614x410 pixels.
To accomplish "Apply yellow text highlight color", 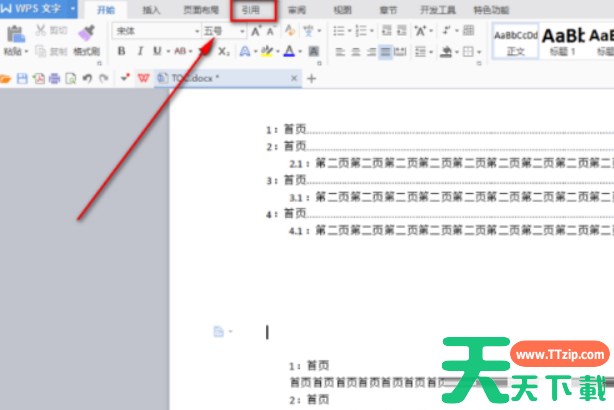I will click(x=267, y=51).
